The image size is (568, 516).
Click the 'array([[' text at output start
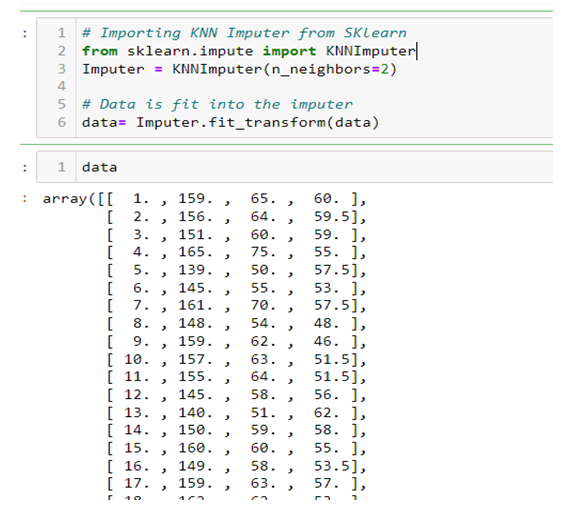tap(78, 199)
